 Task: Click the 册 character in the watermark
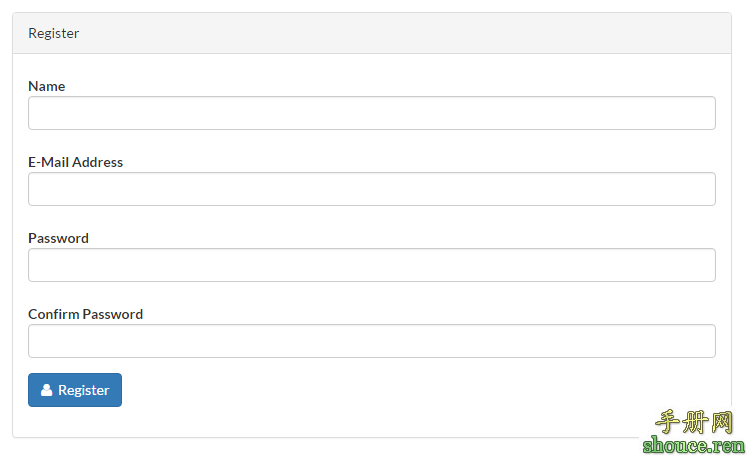695,422
